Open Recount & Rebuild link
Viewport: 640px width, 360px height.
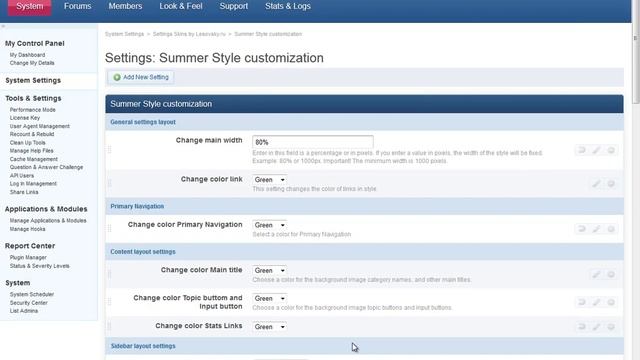(x=32, y=134)
